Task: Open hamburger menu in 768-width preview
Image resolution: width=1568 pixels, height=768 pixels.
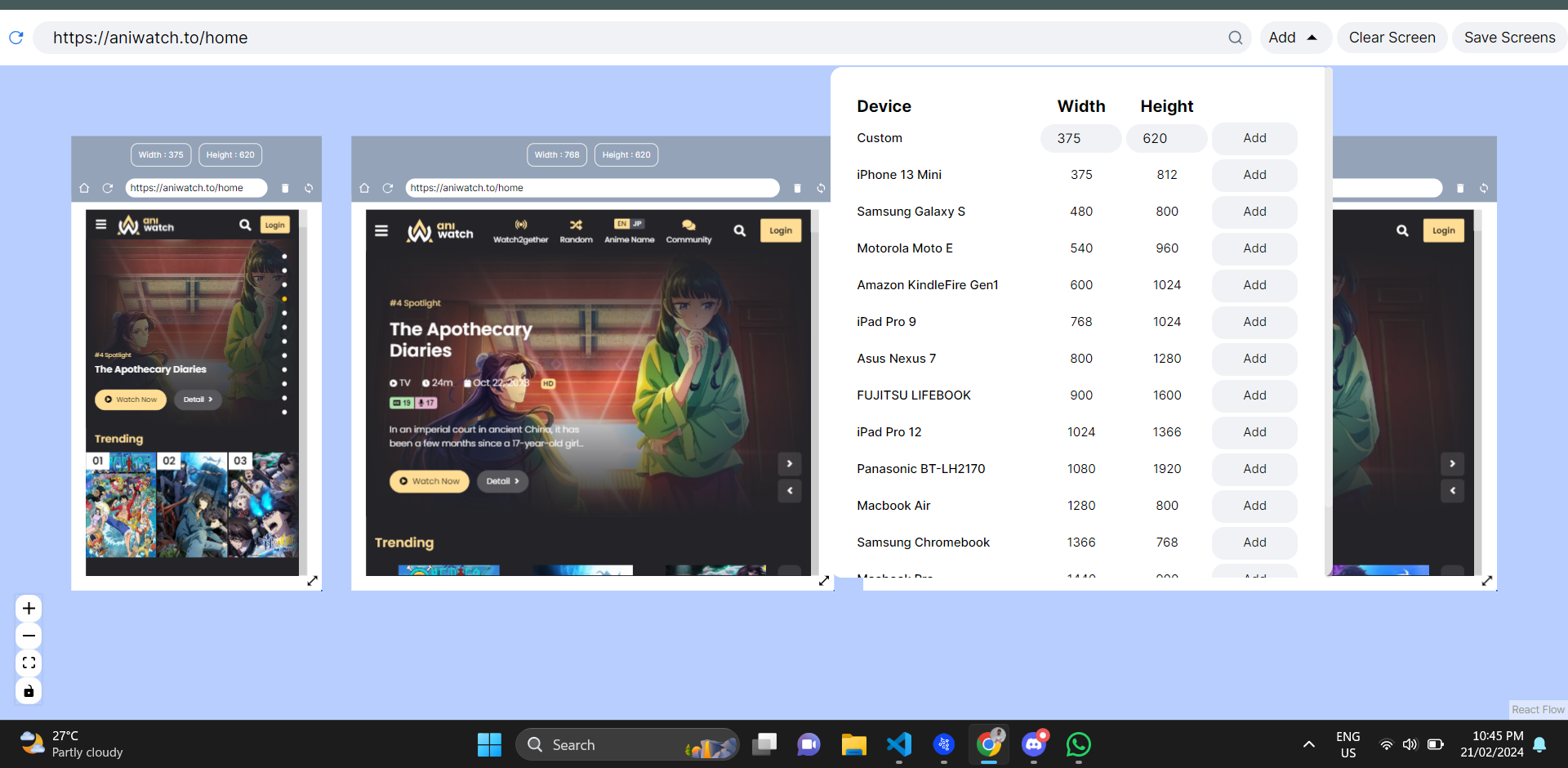Action: [381, 230]
